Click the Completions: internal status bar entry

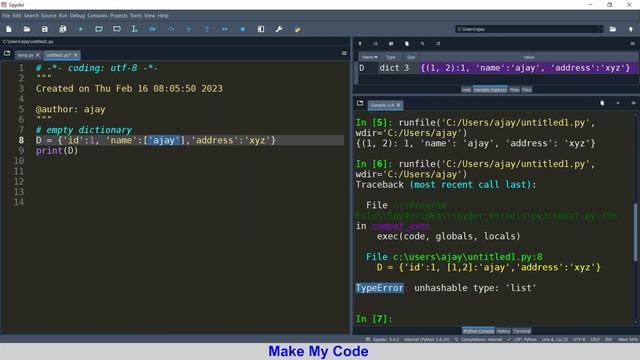point(478,340)
